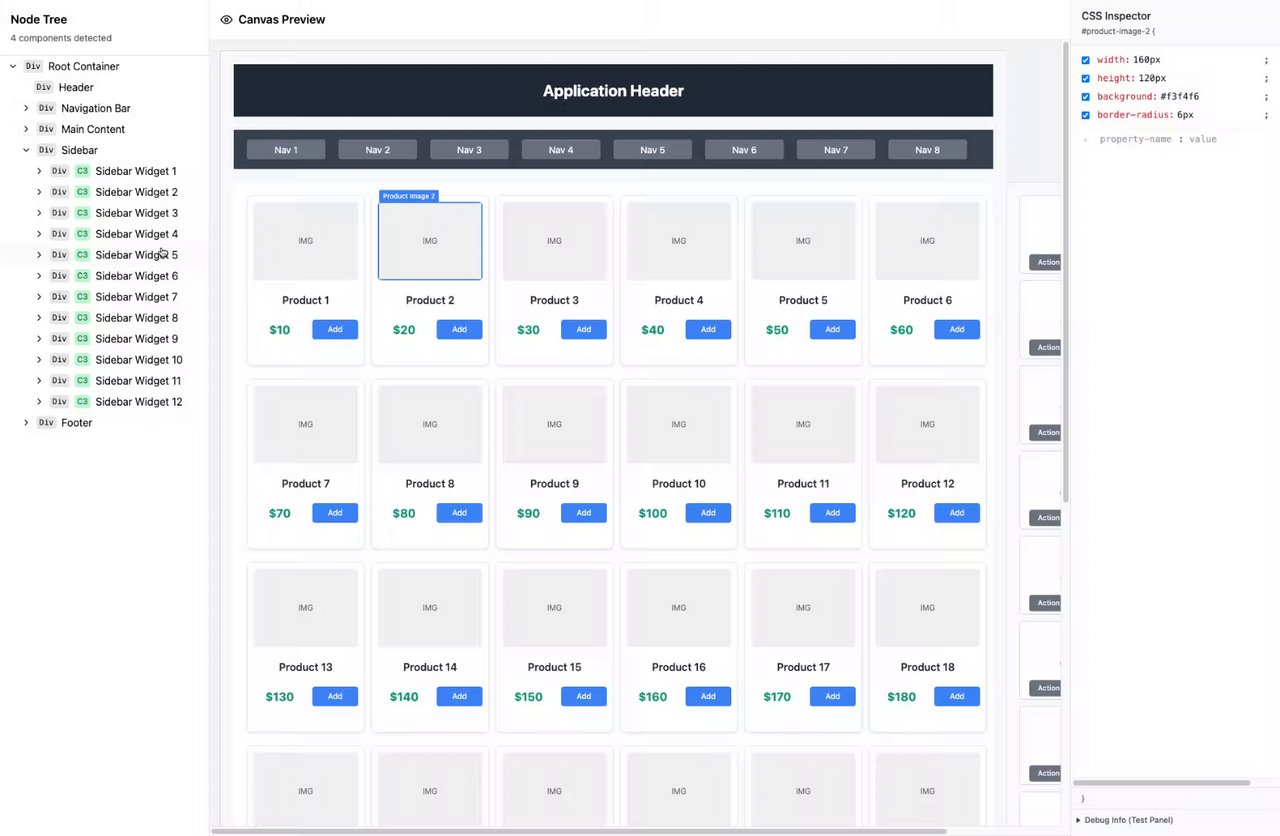
Task: Click Nav 4 in the navigation bar
Action: 561,150
